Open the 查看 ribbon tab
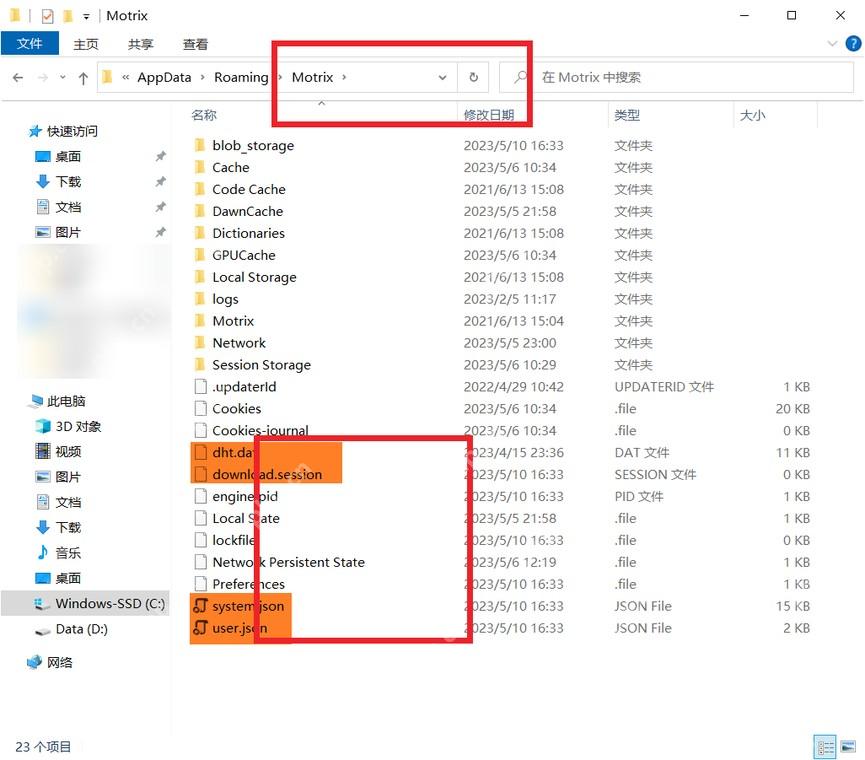865x760 pixels. click(x=195, y=44)
